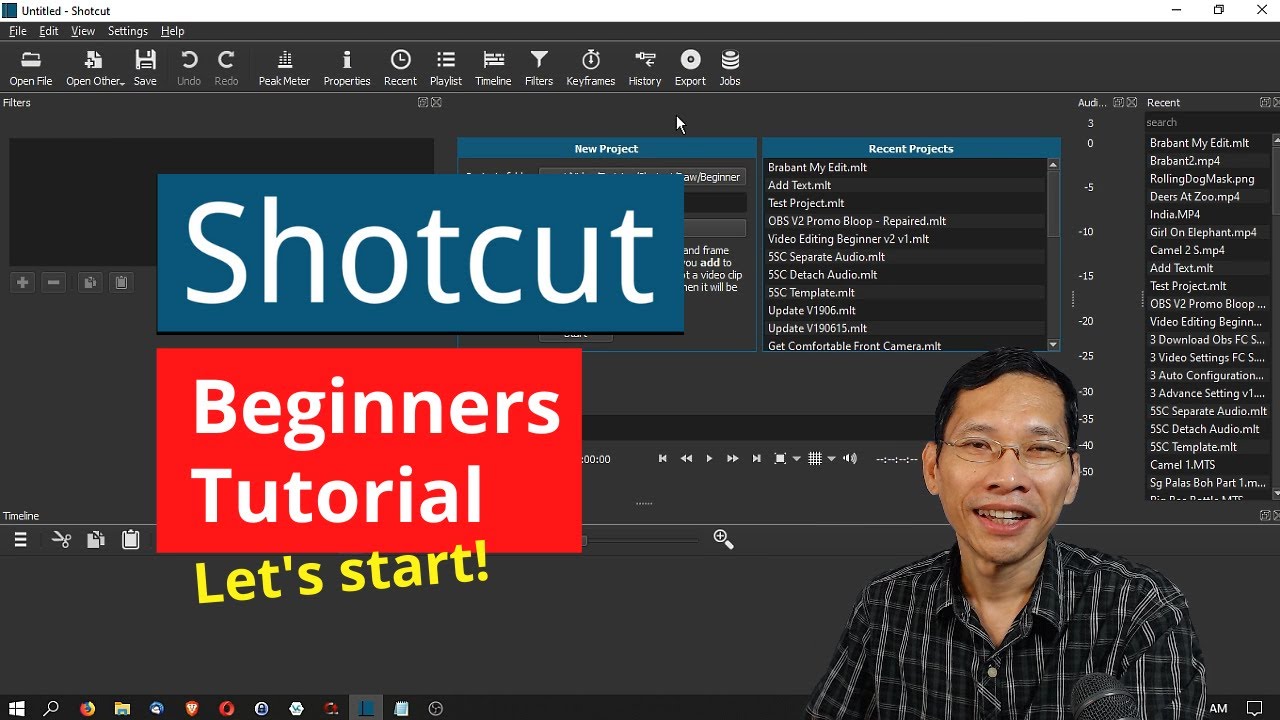Click the Open File toolbar icon
1280x720 pixels.
[x=31, y=68]
